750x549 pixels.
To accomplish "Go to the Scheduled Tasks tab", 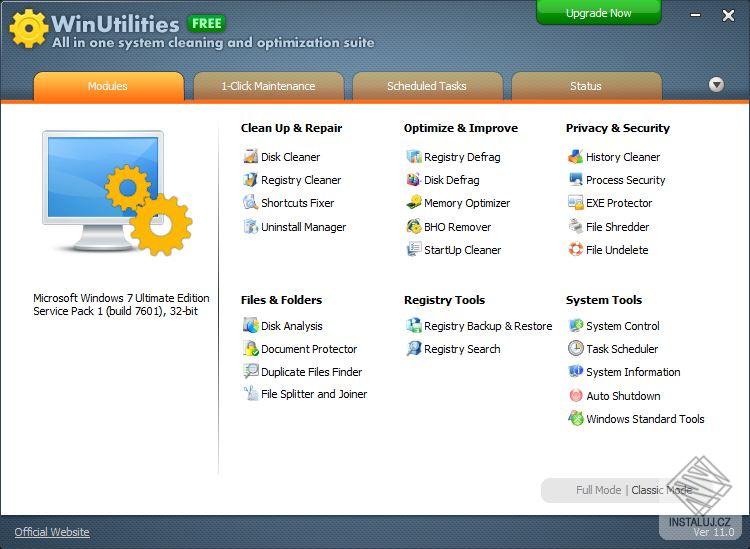I will pos(427,87).
